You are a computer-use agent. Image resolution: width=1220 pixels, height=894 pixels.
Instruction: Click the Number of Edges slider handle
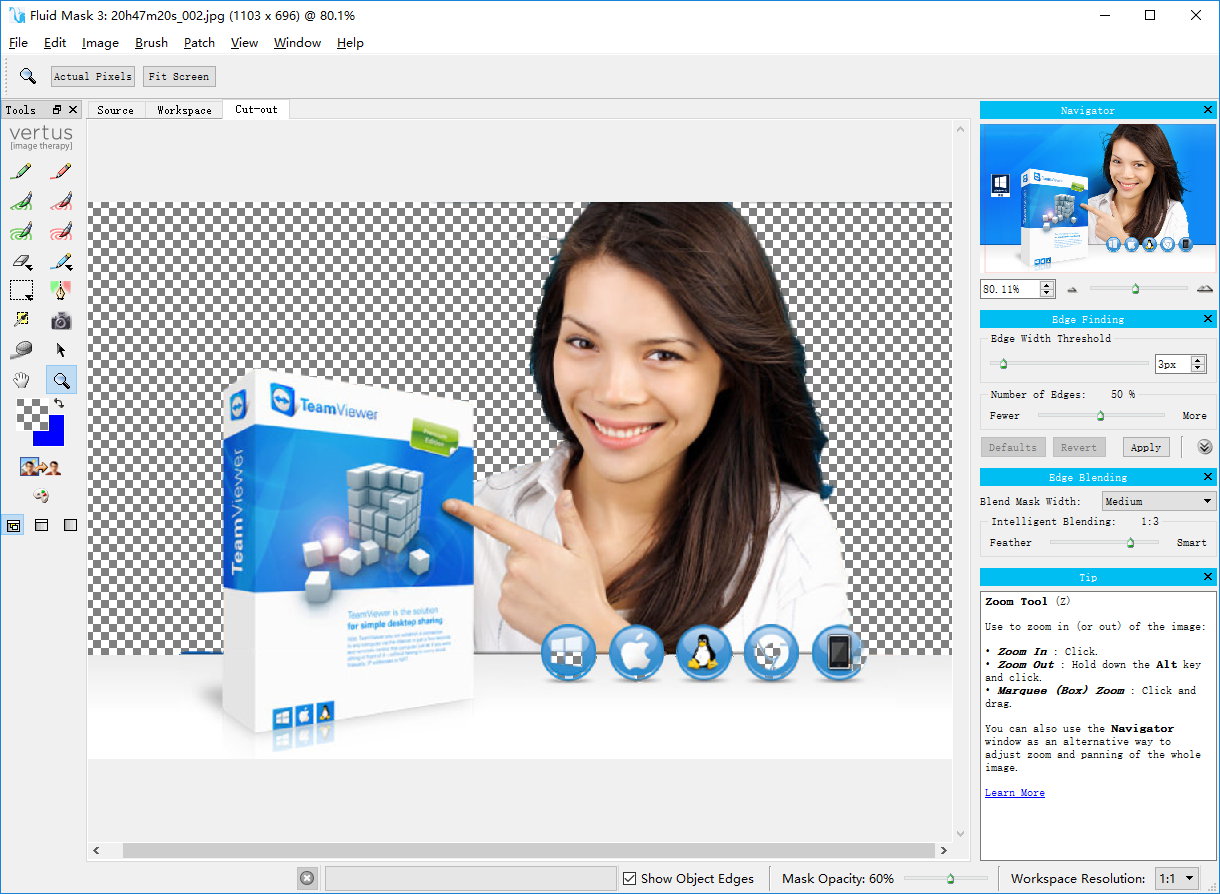[1100, 415]
